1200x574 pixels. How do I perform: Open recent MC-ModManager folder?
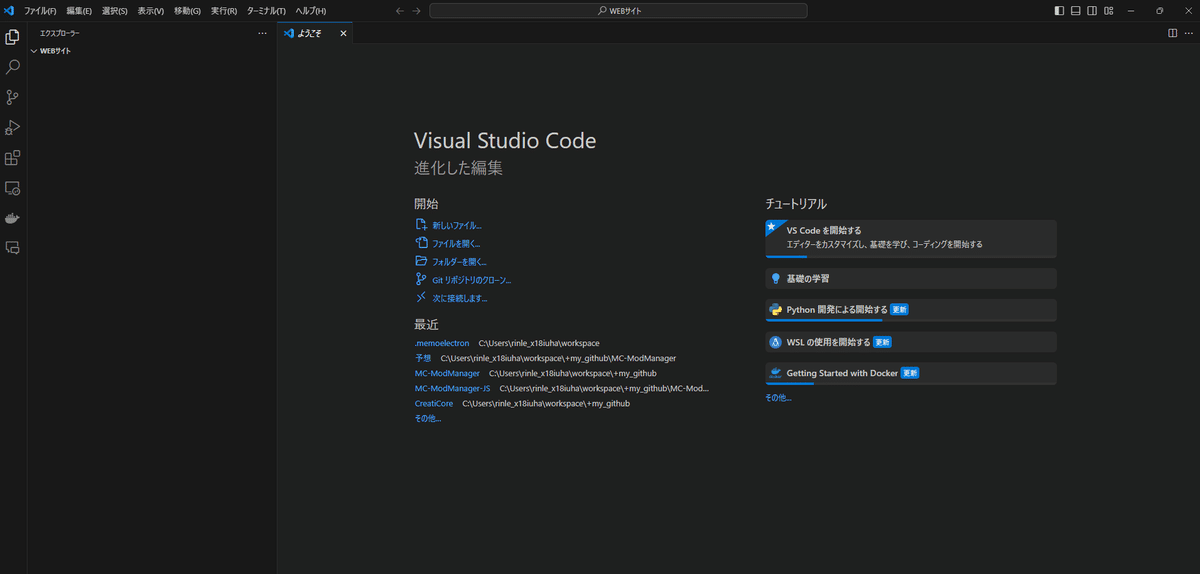coord(447,373)
